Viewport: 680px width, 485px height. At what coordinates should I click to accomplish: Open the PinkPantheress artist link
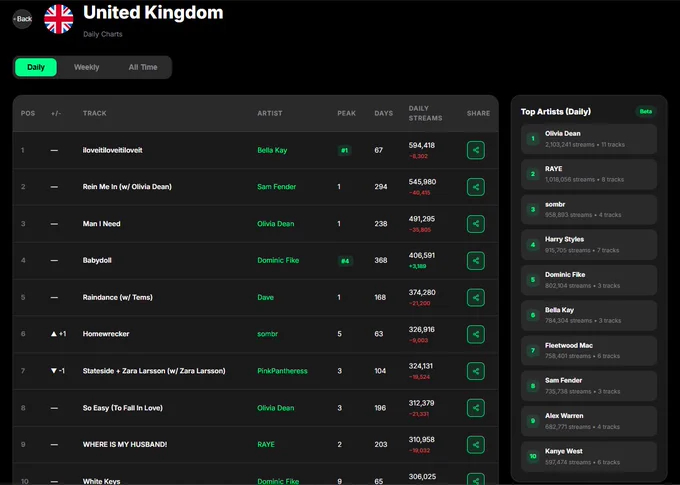[282, 371]
